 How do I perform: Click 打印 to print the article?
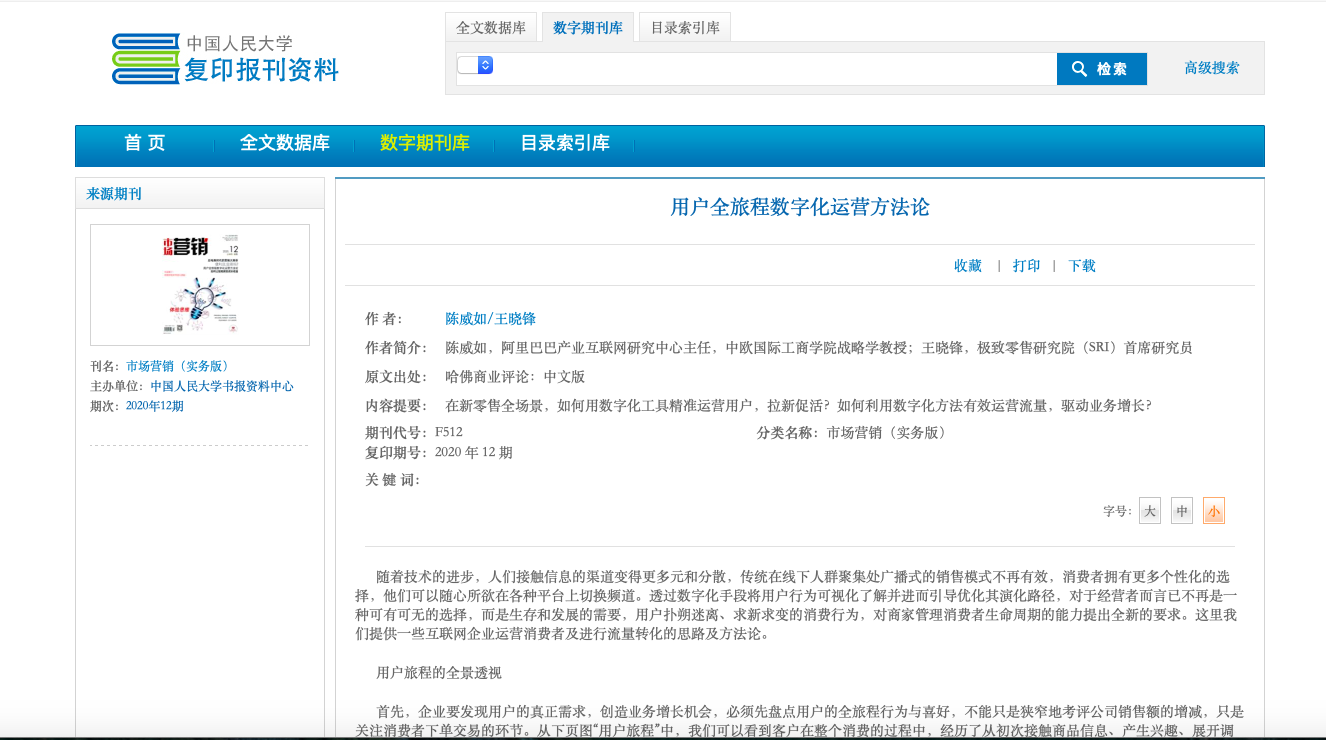click(x=1026, y=266)
